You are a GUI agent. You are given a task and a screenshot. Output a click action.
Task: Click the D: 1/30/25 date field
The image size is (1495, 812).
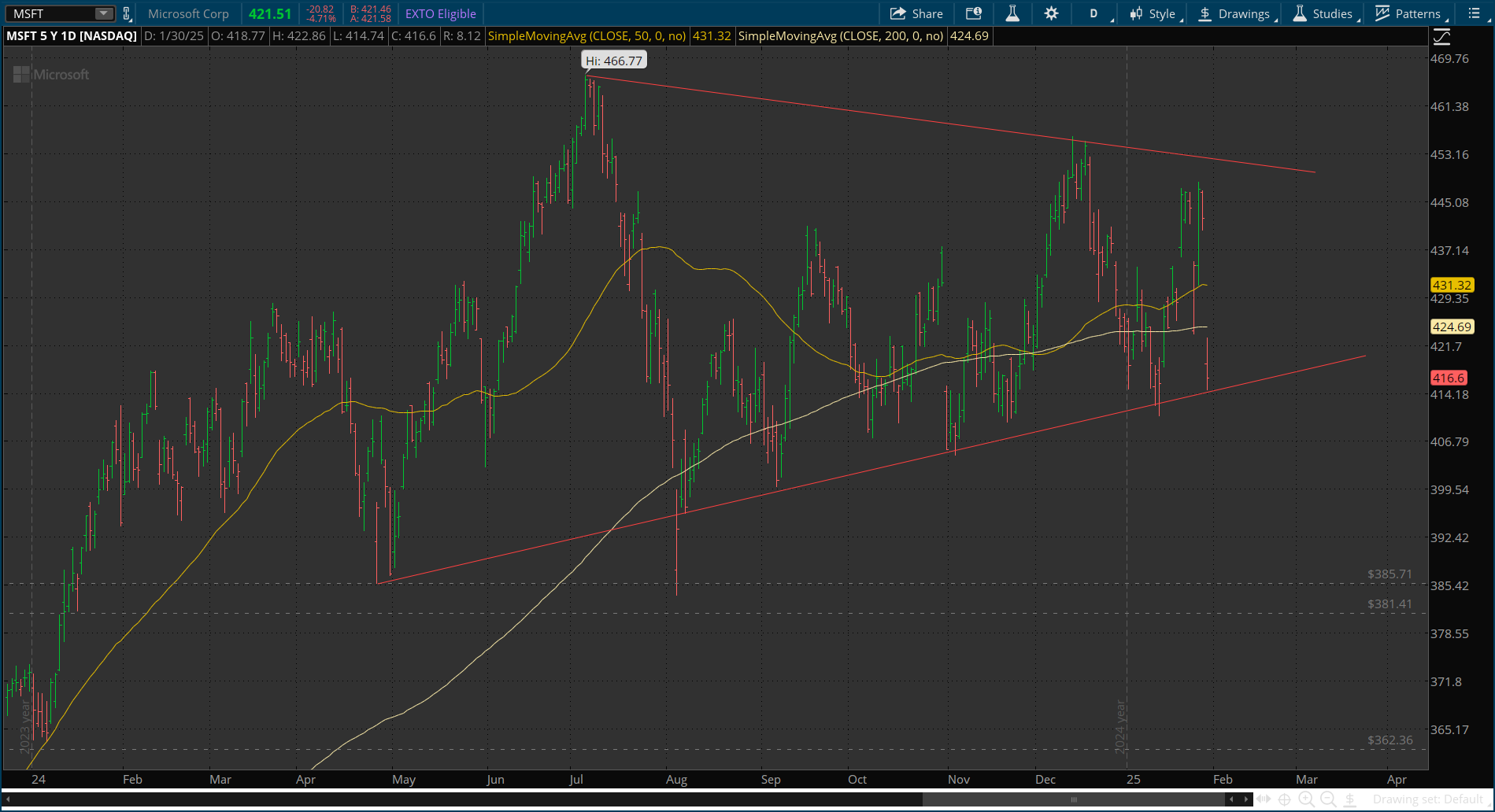[x=175, y=35]
